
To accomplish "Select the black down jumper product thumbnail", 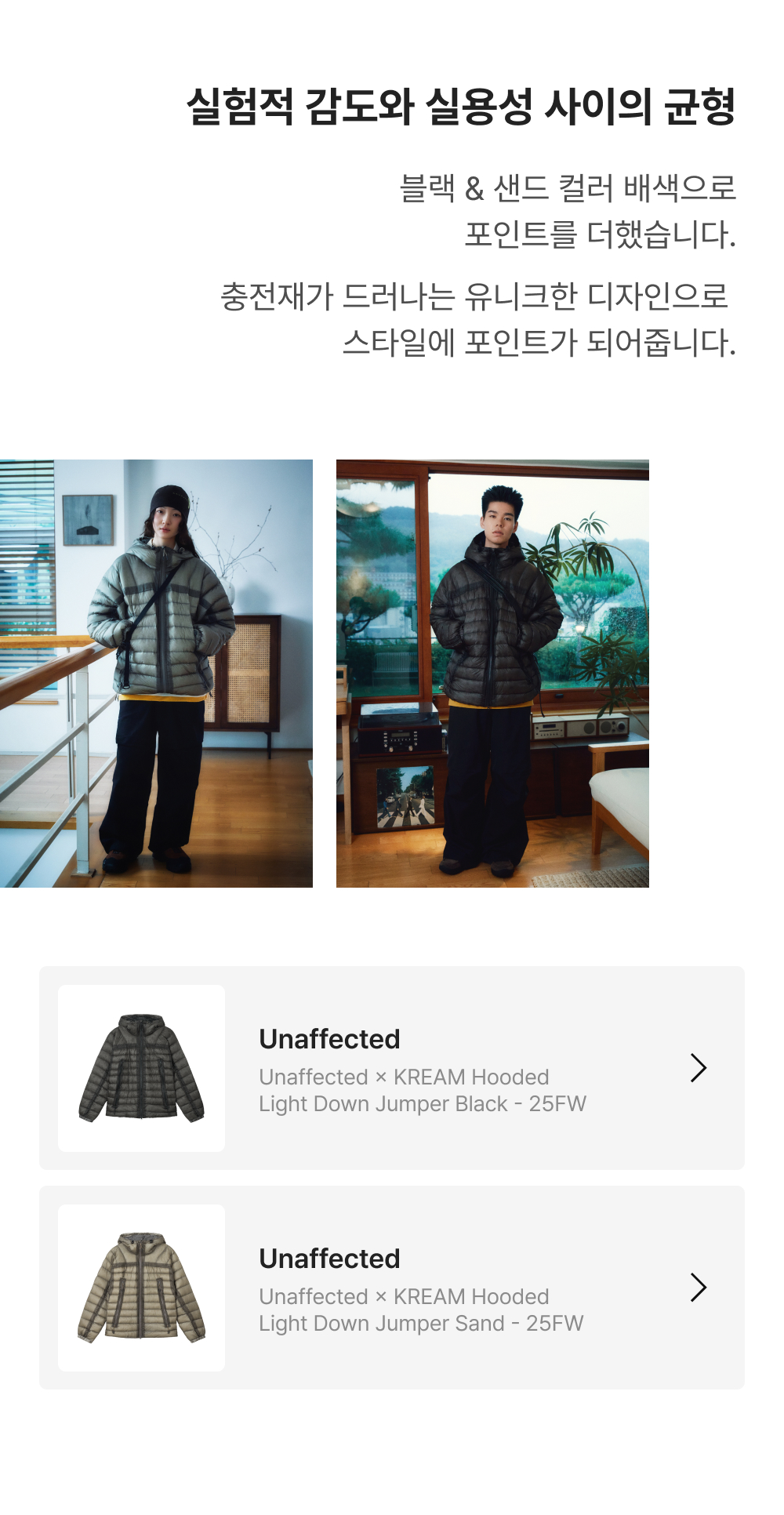I will coord(141,1068).
